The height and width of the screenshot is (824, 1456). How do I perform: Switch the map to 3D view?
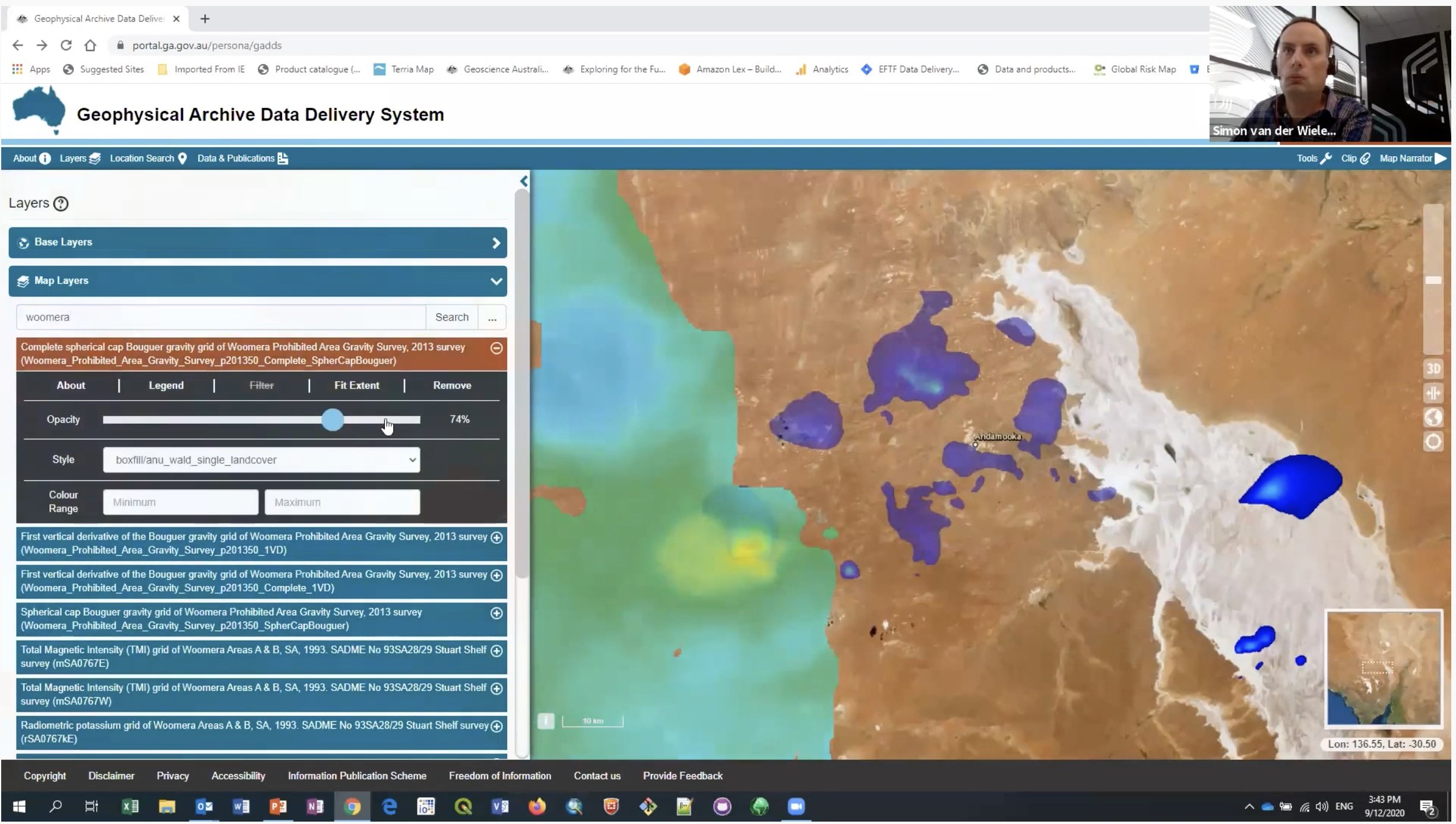click(1433, 369)
